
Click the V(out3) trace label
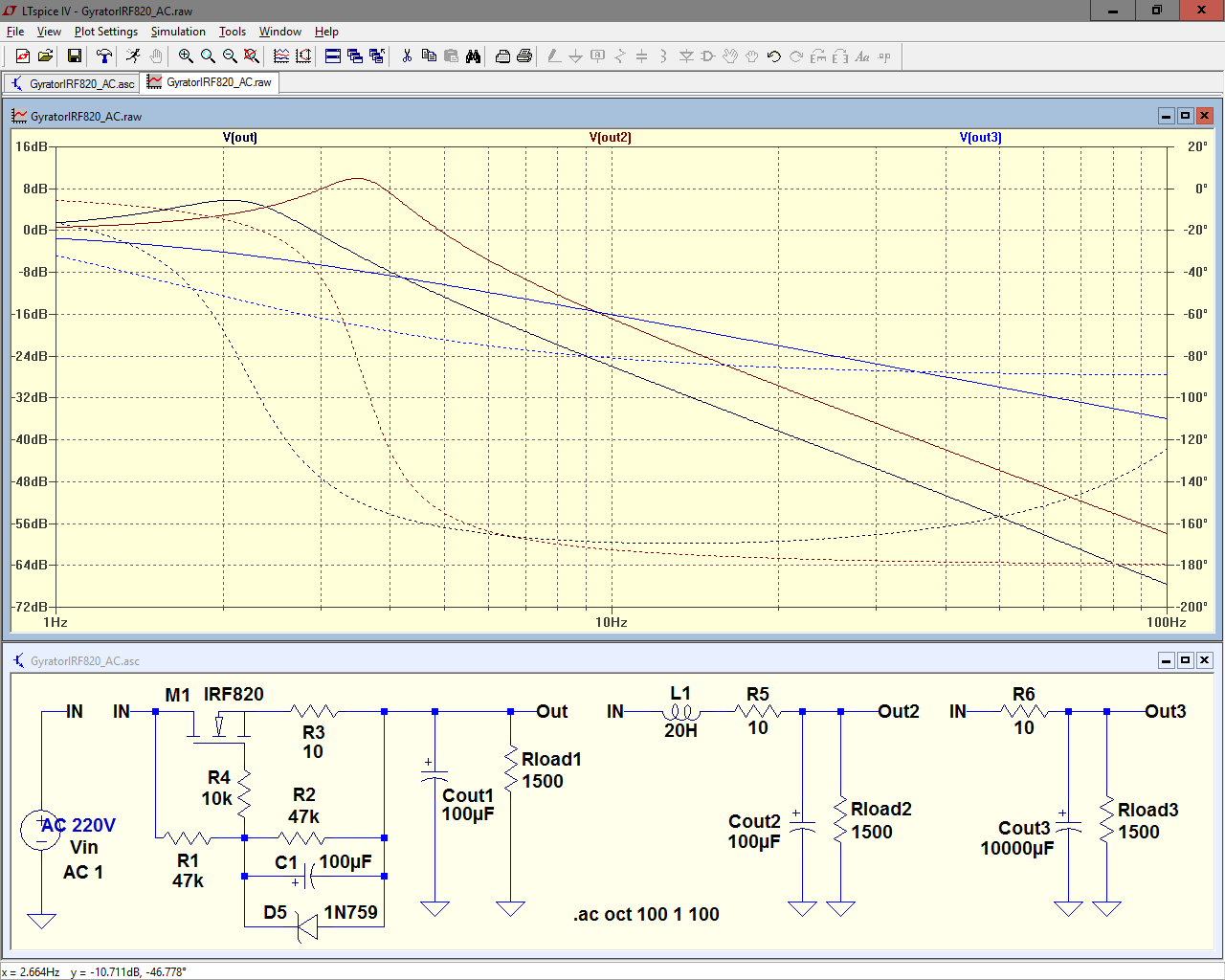(x=980, y=137)
